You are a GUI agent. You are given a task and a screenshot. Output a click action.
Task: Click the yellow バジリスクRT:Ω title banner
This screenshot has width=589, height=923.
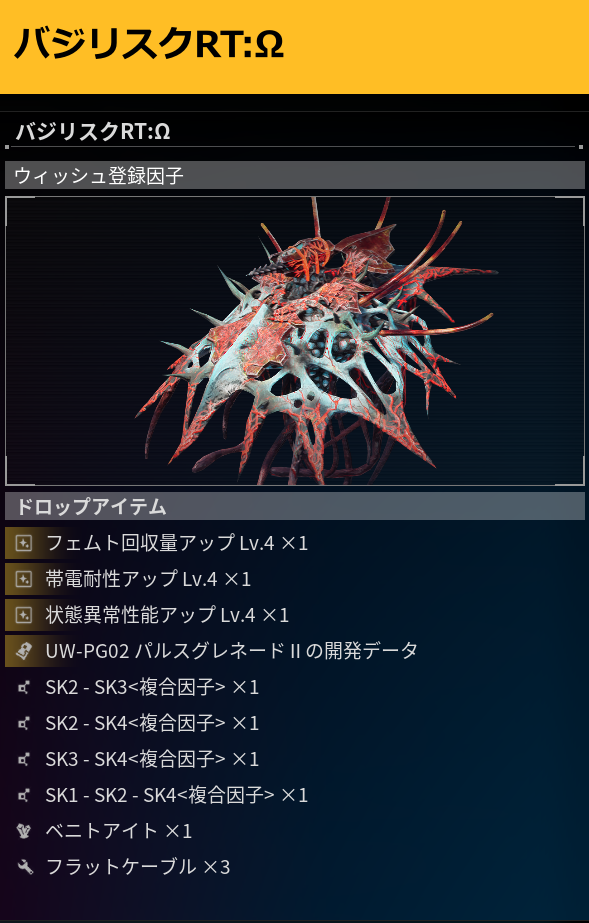[294, 47]
